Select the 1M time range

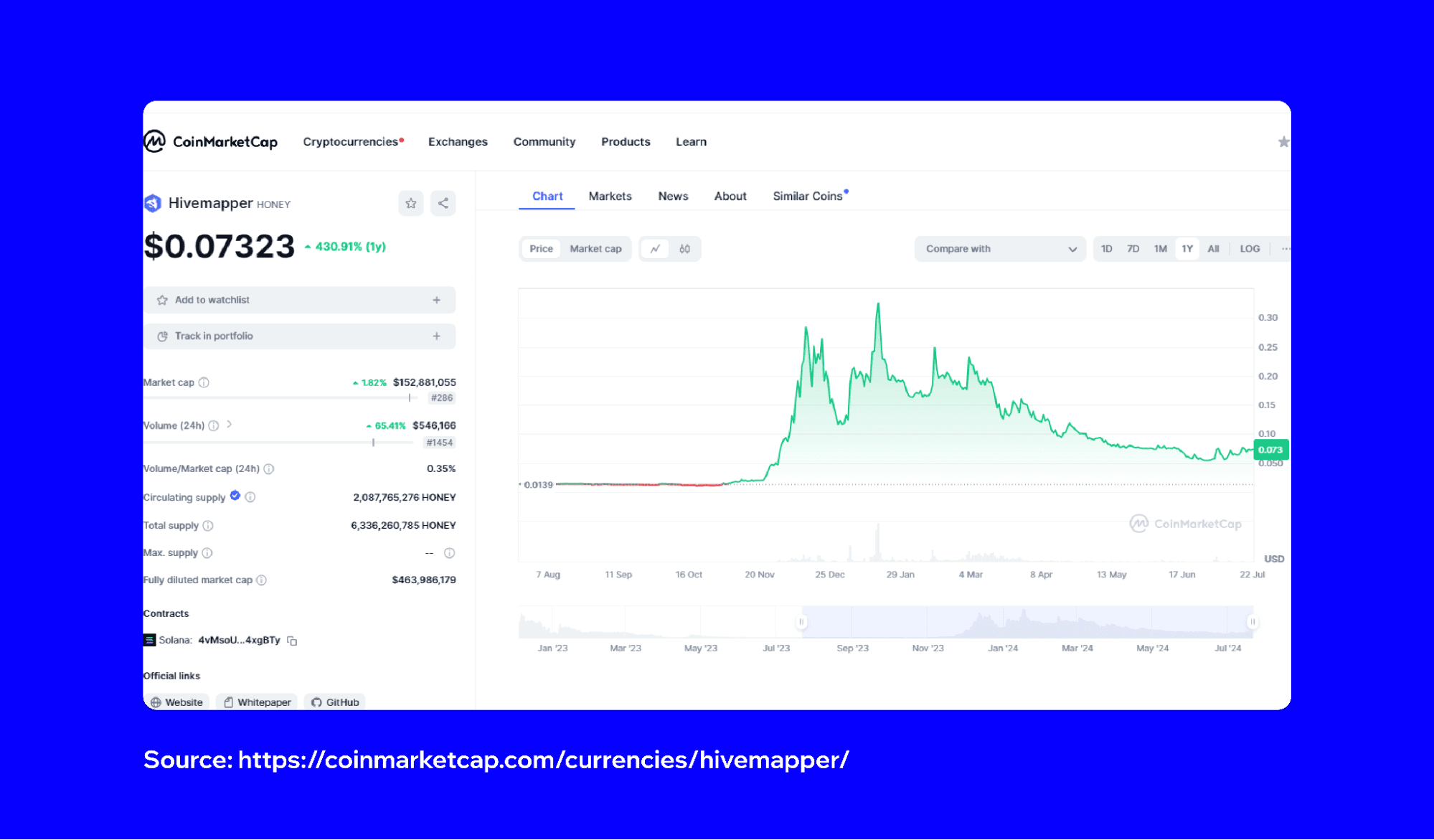pos(1161,249)
